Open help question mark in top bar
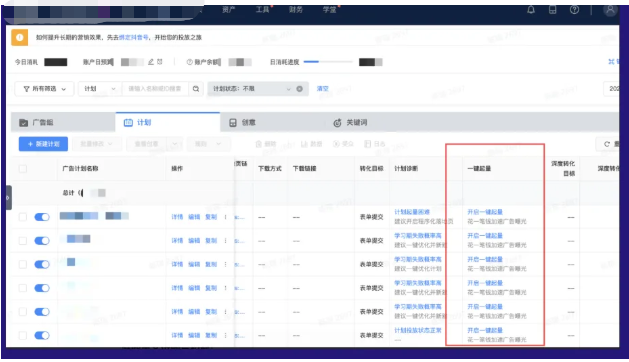 (574, 10)
